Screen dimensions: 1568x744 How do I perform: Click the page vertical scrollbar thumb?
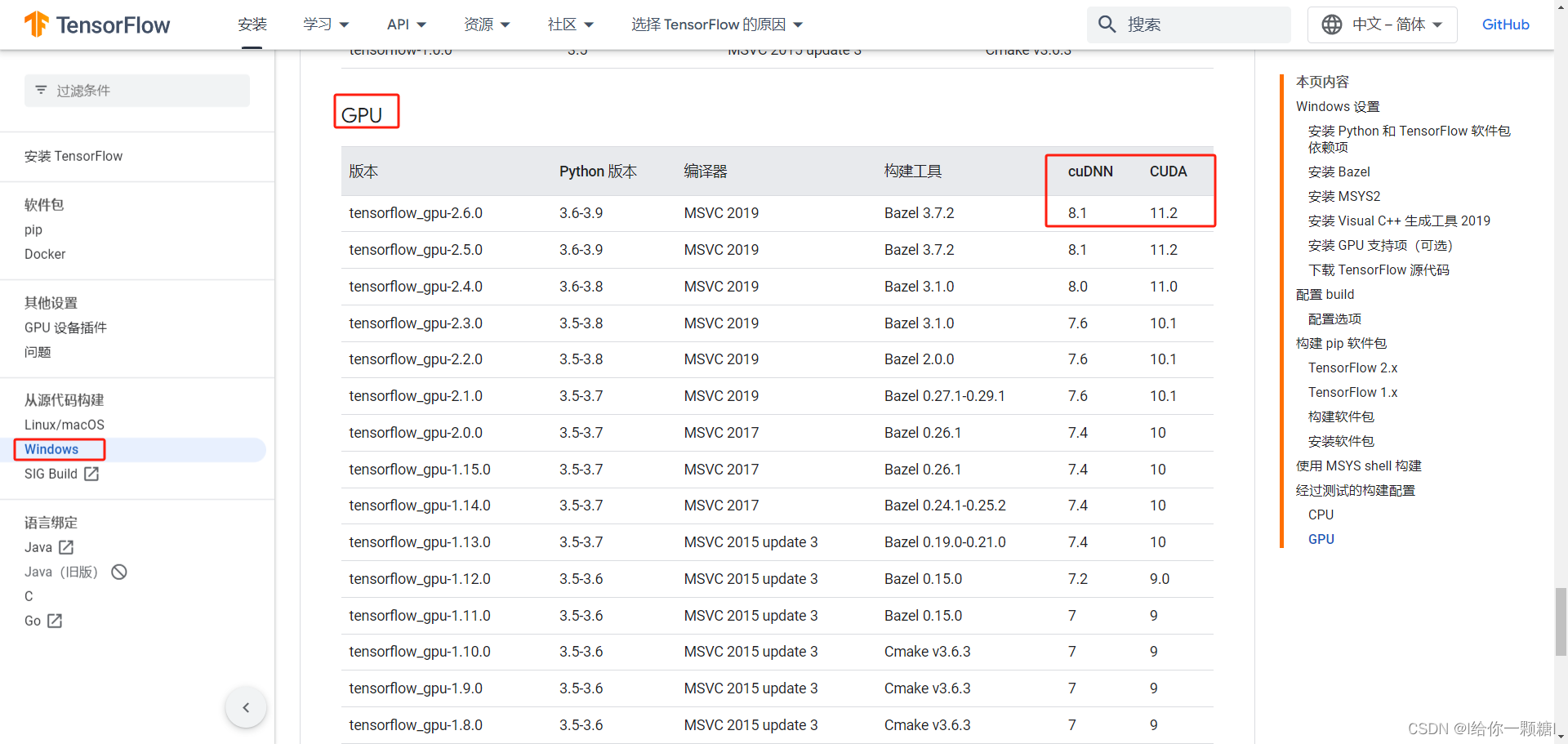point(1561,621)
